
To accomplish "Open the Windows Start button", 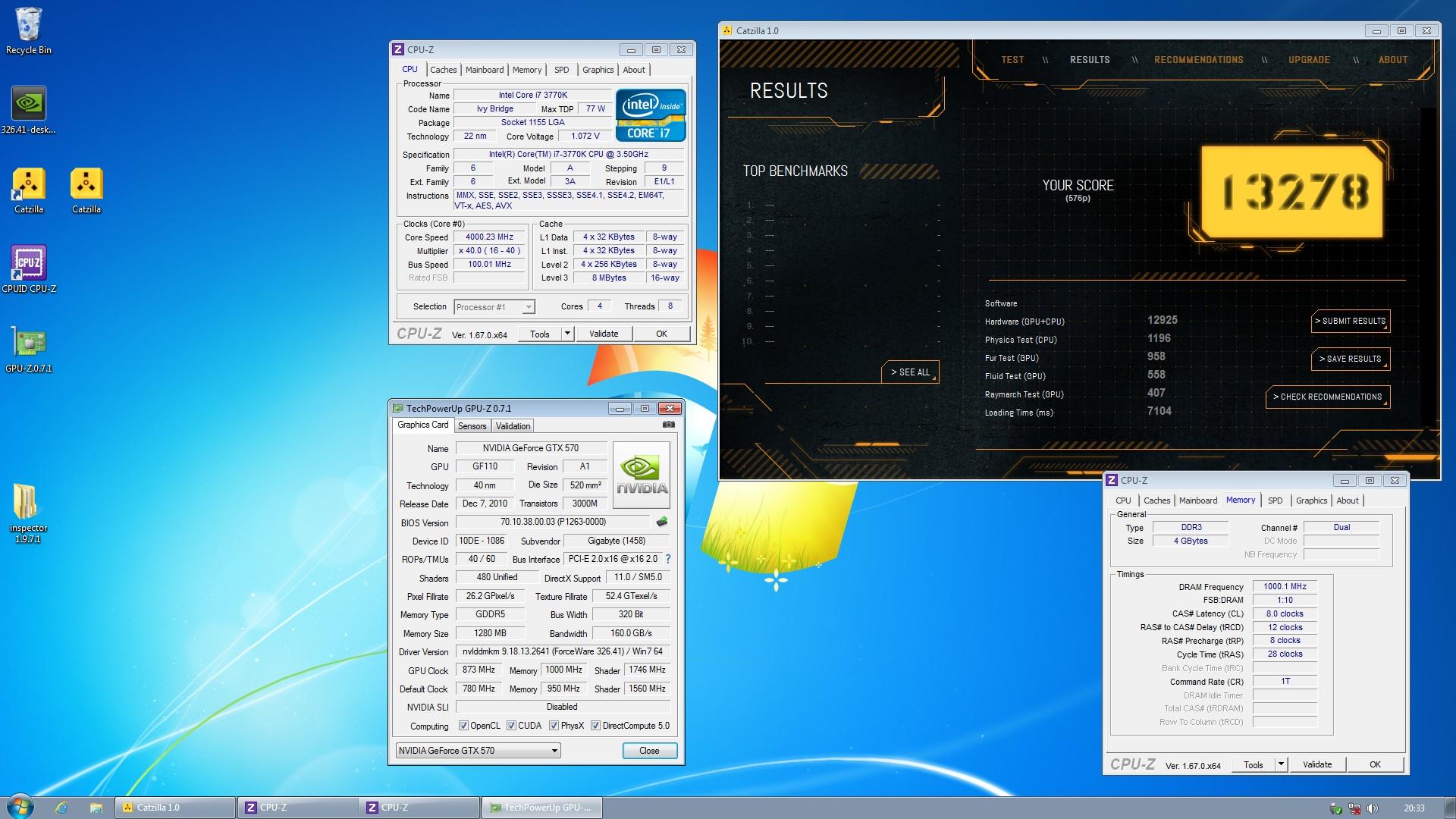I will point(20,807).
